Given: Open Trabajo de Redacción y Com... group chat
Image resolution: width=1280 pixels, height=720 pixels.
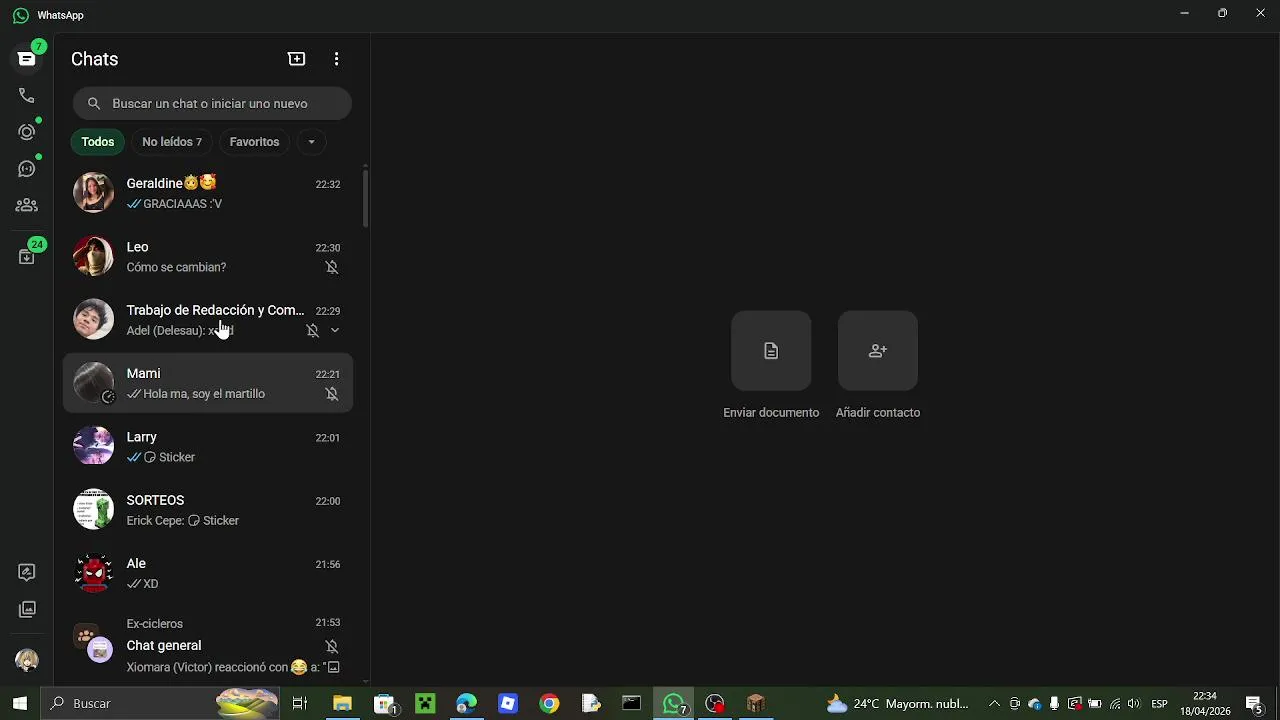Looking at the screenshot, I should [x=208, y=320].
